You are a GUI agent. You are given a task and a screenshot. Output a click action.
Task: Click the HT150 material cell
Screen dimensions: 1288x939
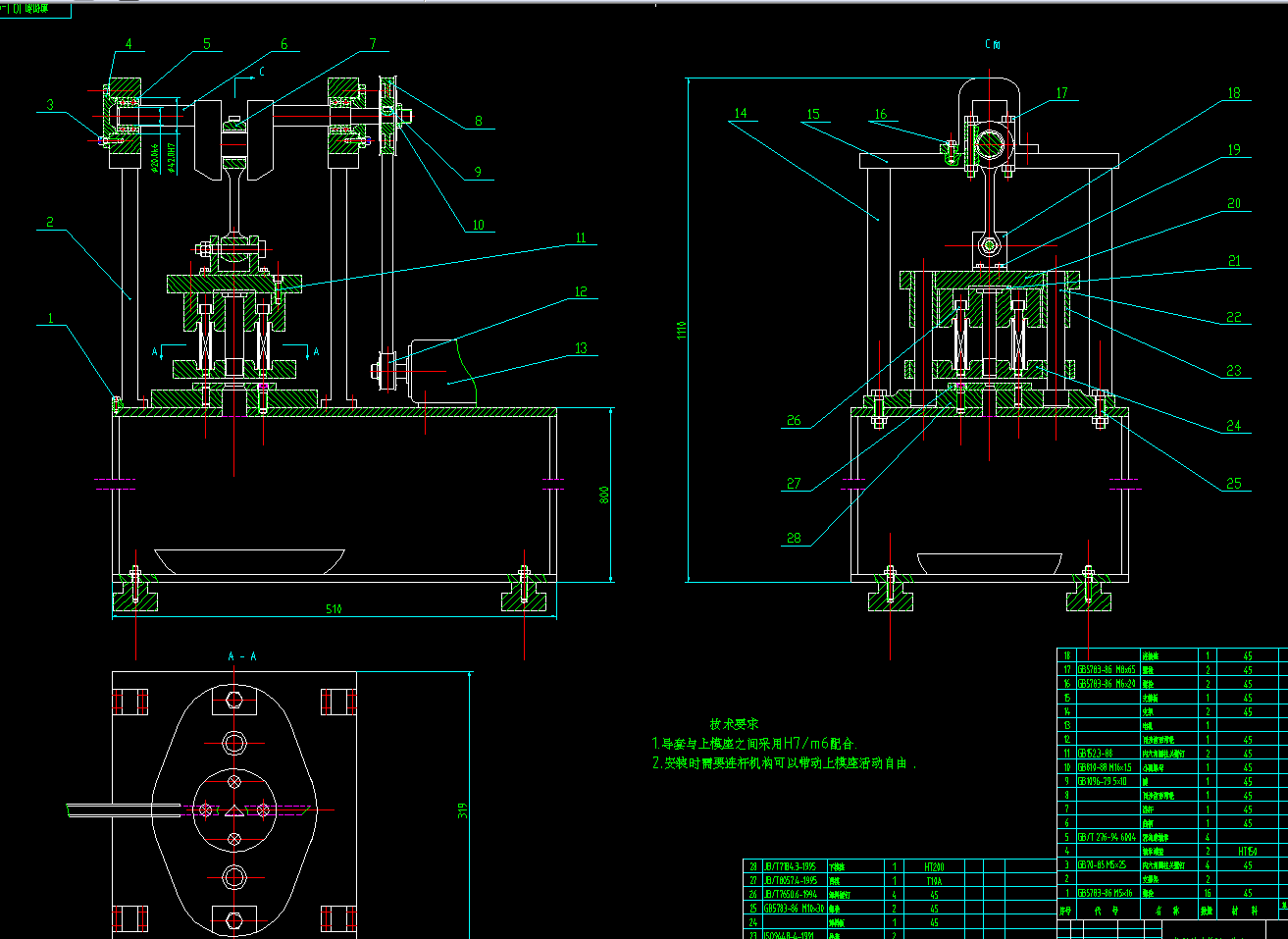click(x=1248, y=852)
